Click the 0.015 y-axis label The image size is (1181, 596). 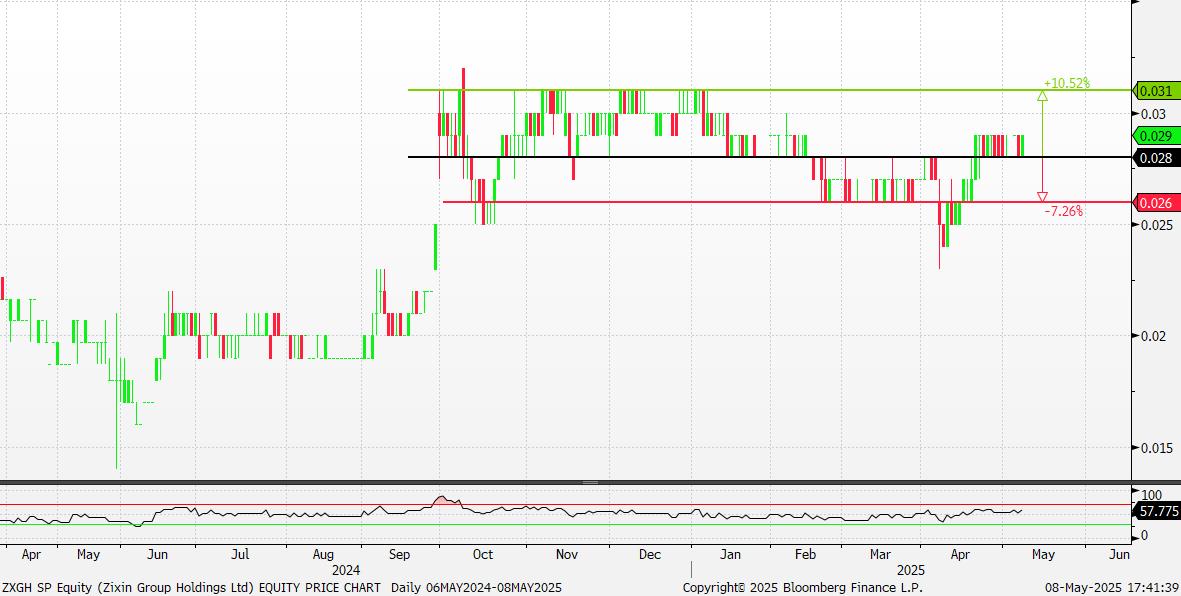[1156, 448]
